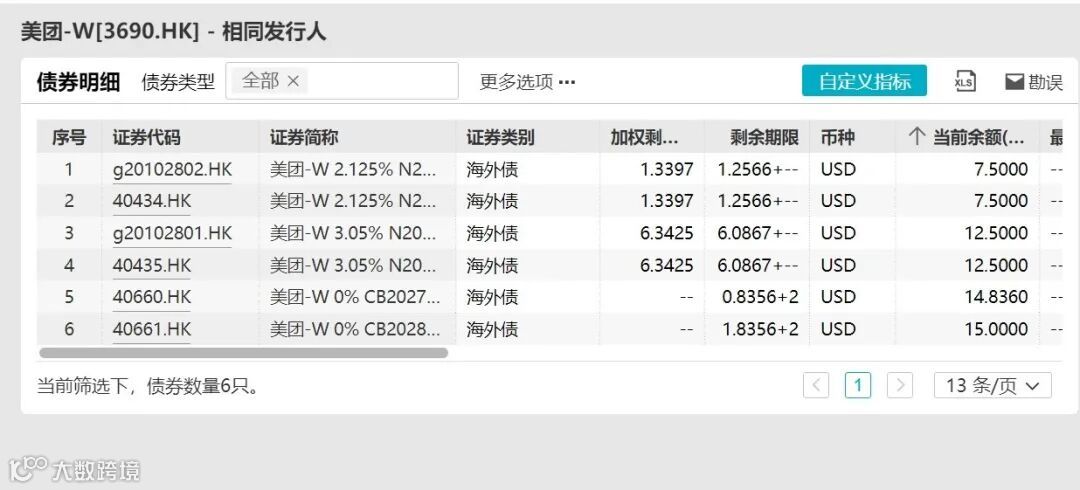Click the horizontal table scrollbar
This screenshot has height=490, width=1080.
244,353
